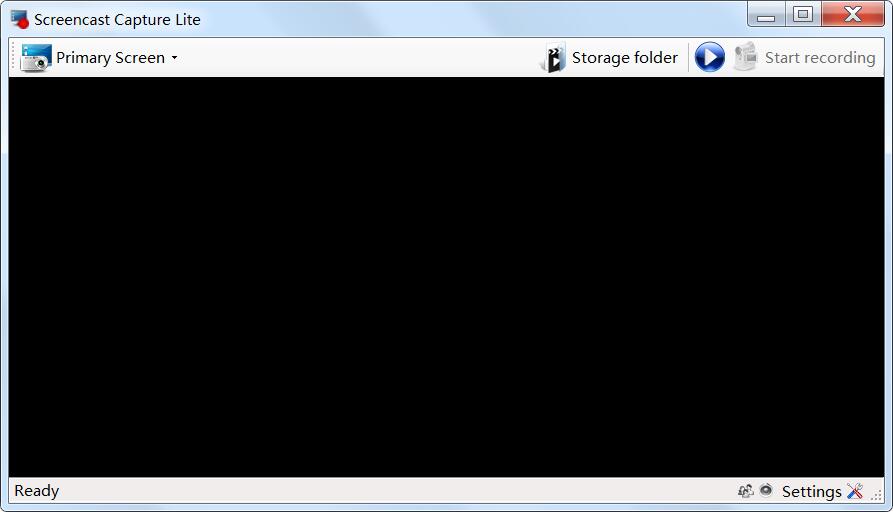This screenshot has width=893, height=512.
Task: Click the Ready status text
Action: pyautogui.click(x=36, y=491)
